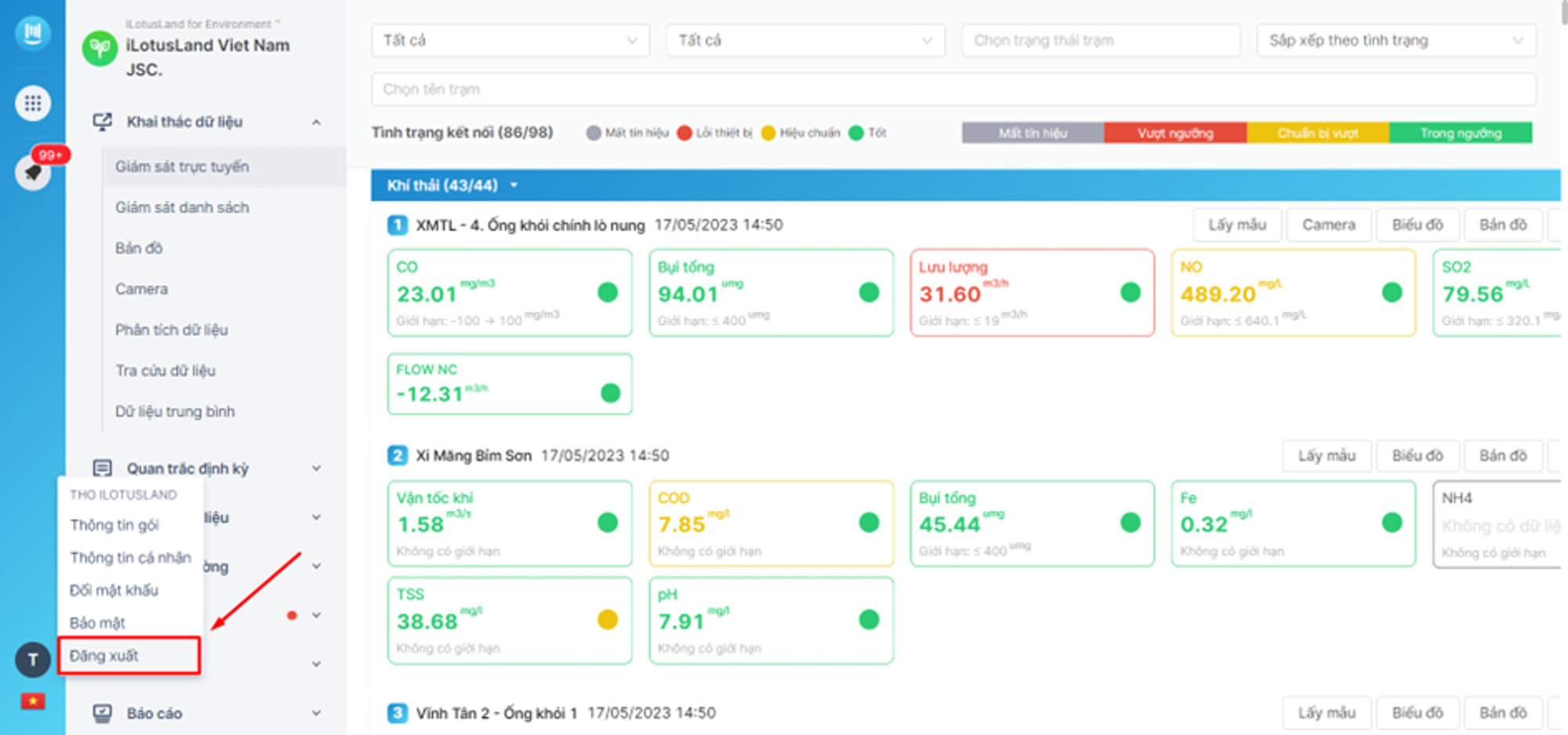Collapse the Khí thải (43/44) group

coord(514,186)
